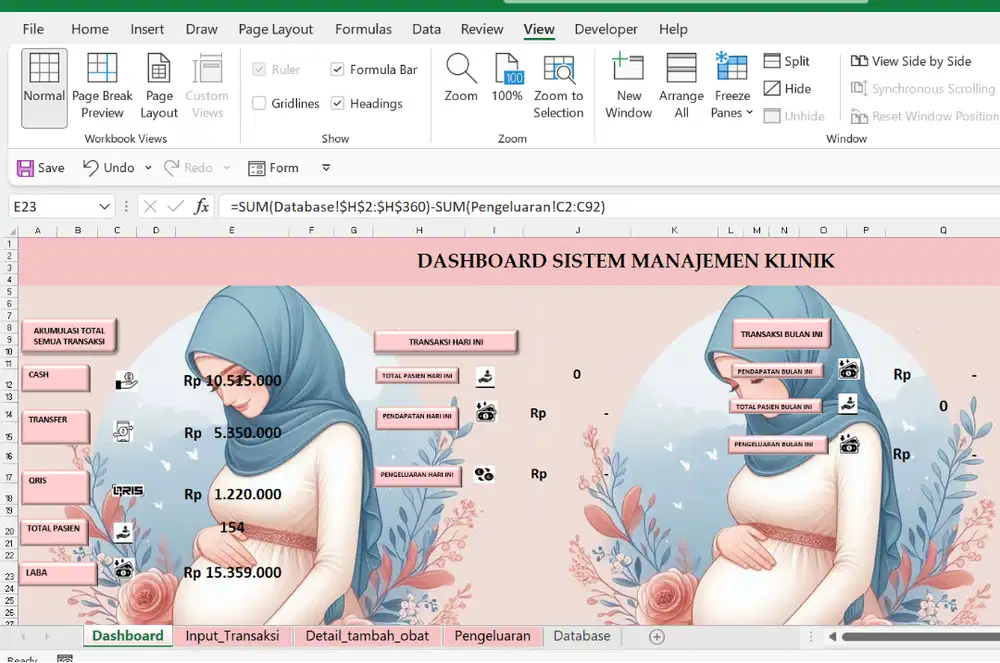The height and width of the screenshot is (663, 1000).
Task: Uncheck the Formula Bar option
Action: [337, 69]
